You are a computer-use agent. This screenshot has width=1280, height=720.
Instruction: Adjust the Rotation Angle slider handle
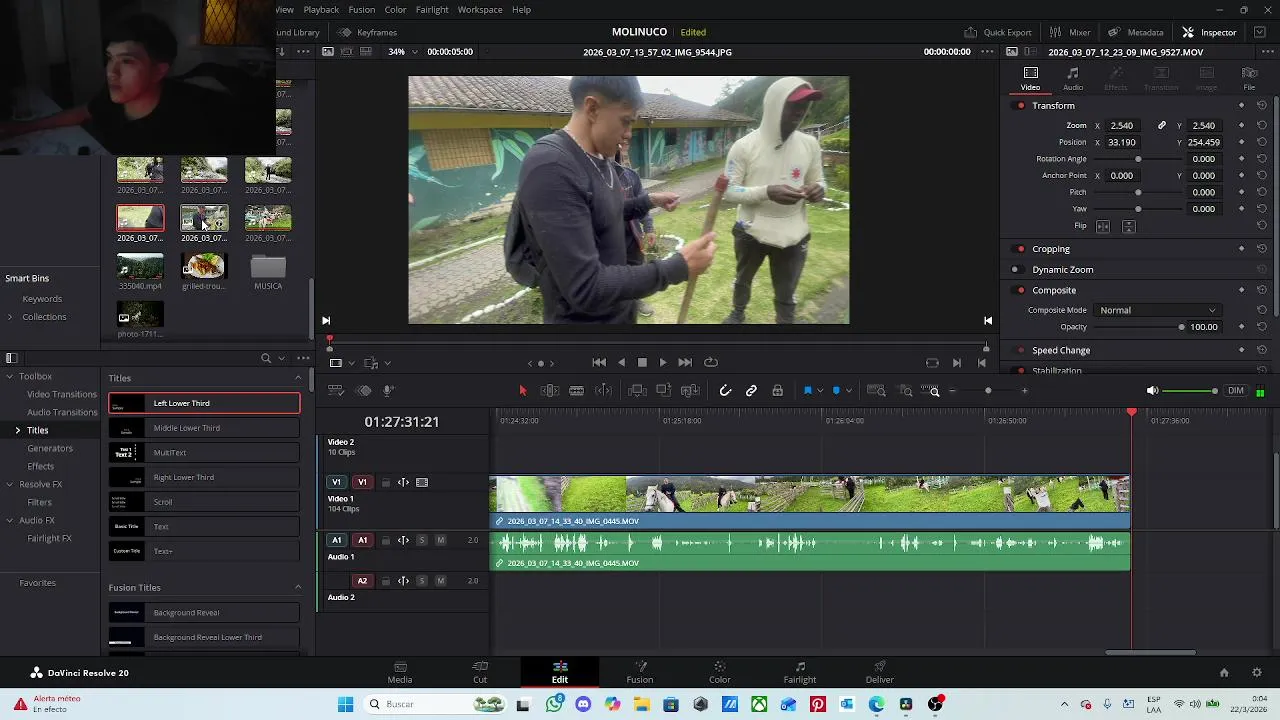click(x=1138, y=159)
